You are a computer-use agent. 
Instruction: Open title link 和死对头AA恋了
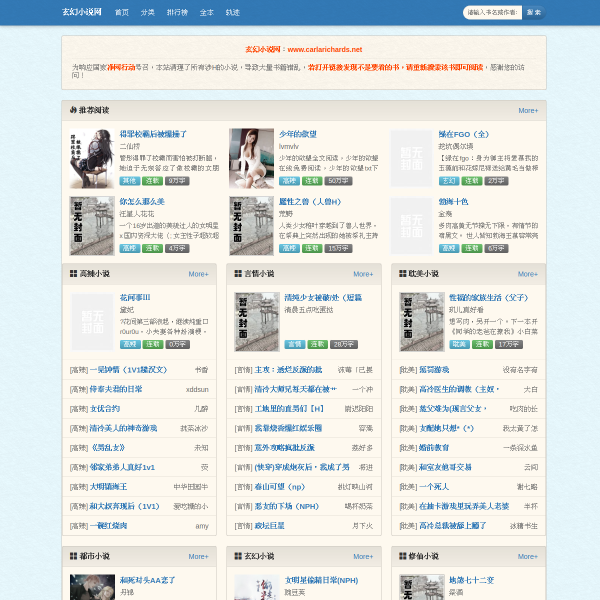pyautogui.click(x=147, y=580)
